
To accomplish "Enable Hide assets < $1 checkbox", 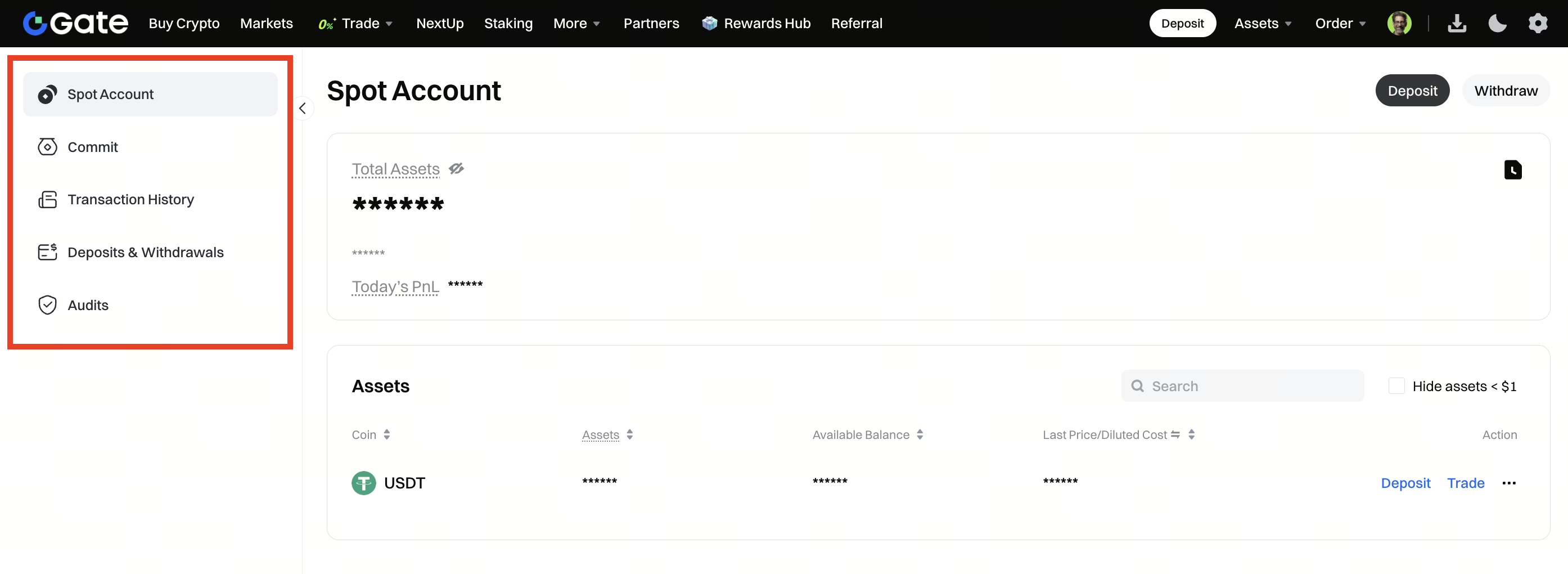I will tap(1396, 385).
